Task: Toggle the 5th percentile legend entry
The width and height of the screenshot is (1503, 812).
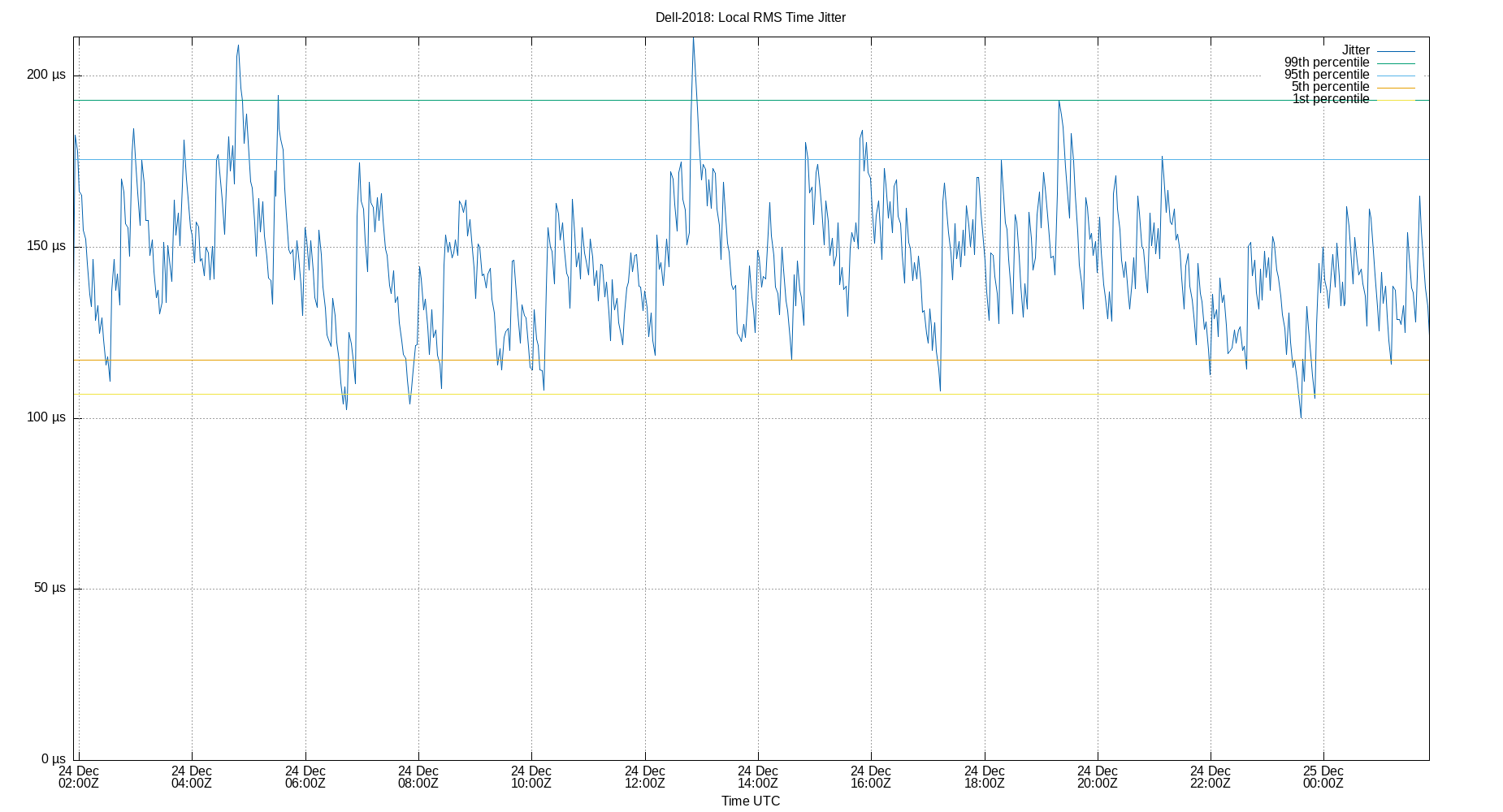Action: 1332,86
